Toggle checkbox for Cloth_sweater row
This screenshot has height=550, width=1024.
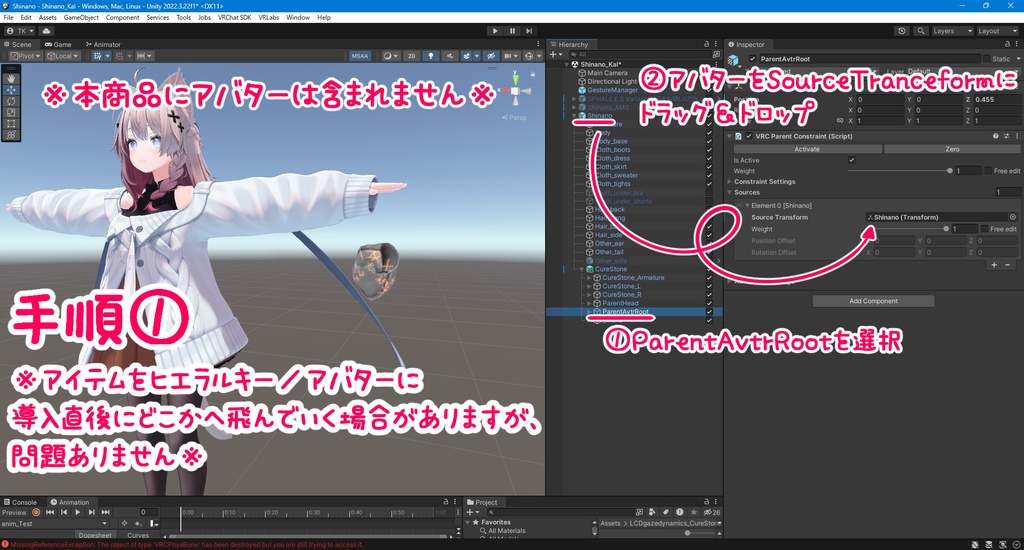(x=709, y=175)
